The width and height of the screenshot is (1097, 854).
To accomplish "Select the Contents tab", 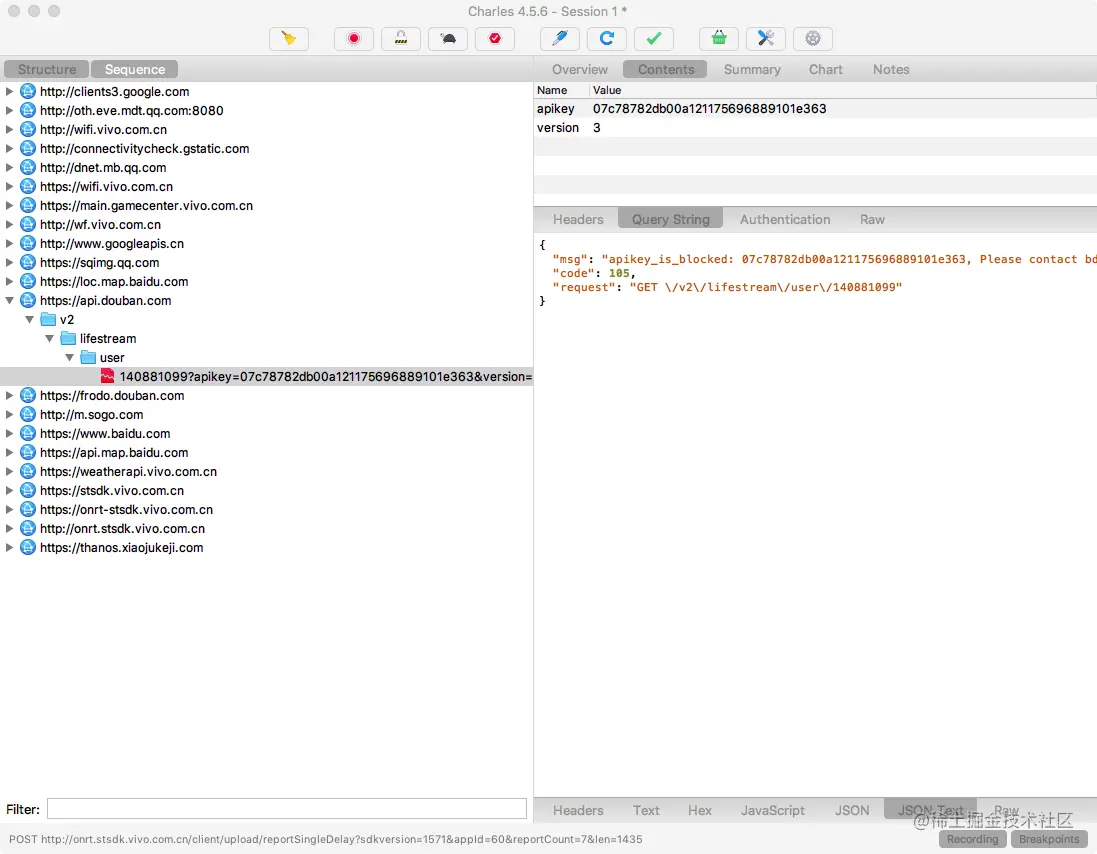I will [x=665, y=69].
